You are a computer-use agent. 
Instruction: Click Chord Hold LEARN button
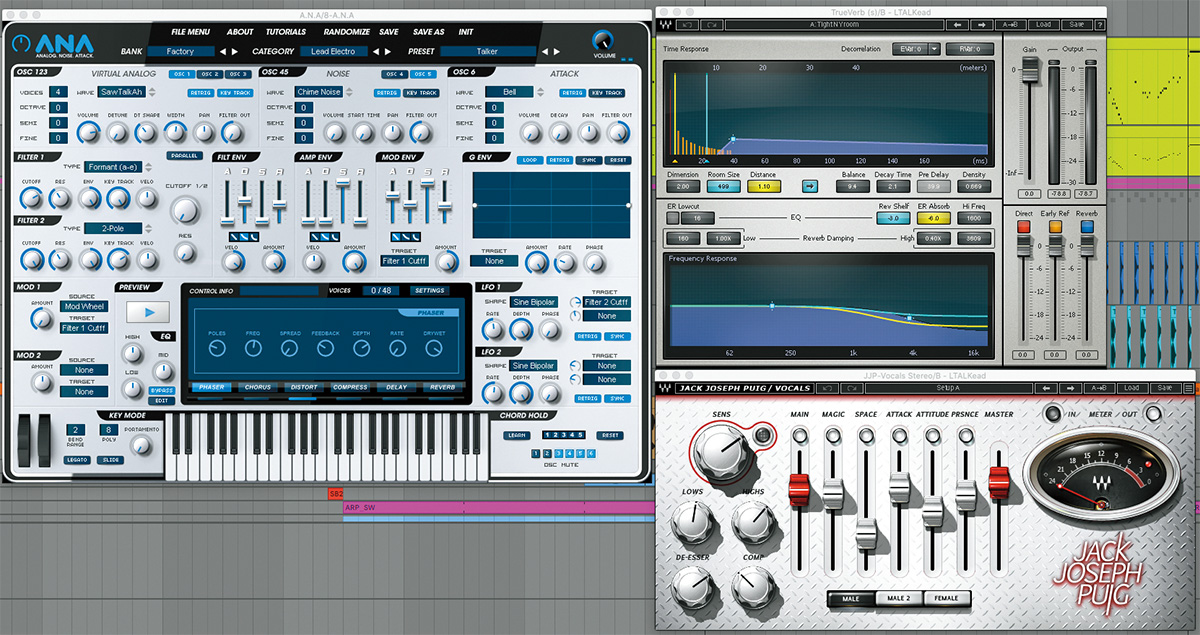pos(516,435)
